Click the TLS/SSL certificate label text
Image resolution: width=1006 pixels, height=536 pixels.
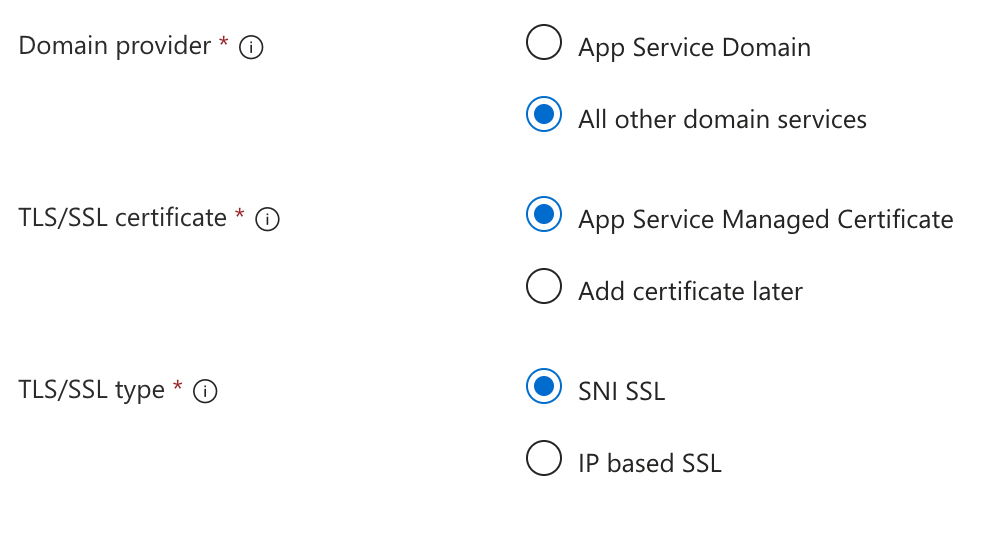123,218
